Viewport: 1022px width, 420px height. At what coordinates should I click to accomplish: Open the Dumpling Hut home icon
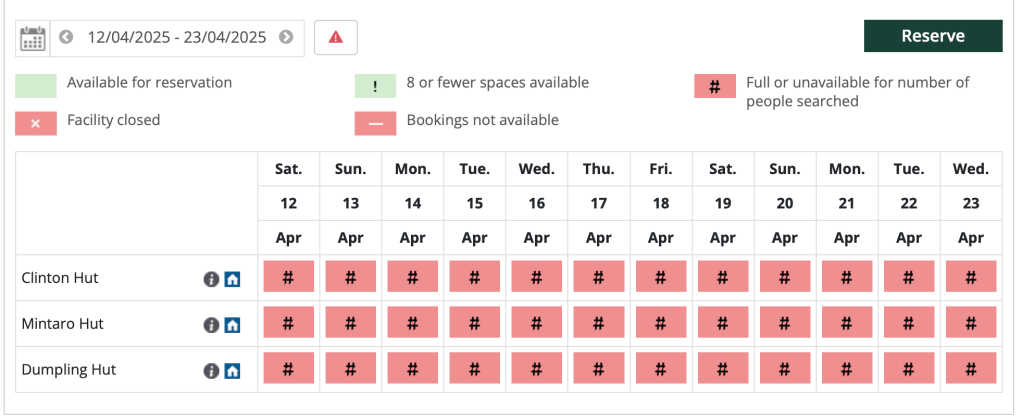tap(232, 371)
